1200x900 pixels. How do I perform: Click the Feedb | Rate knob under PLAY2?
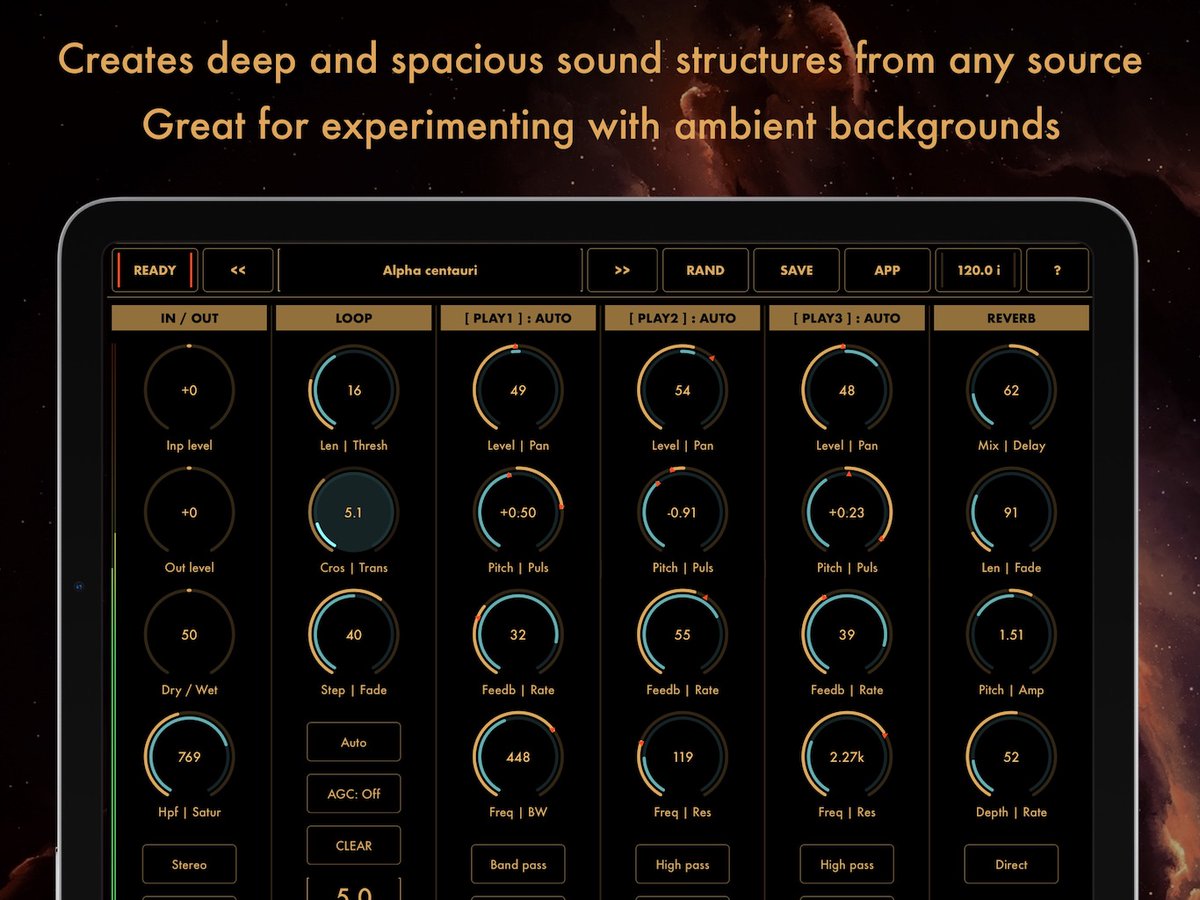tap(682, 634)
